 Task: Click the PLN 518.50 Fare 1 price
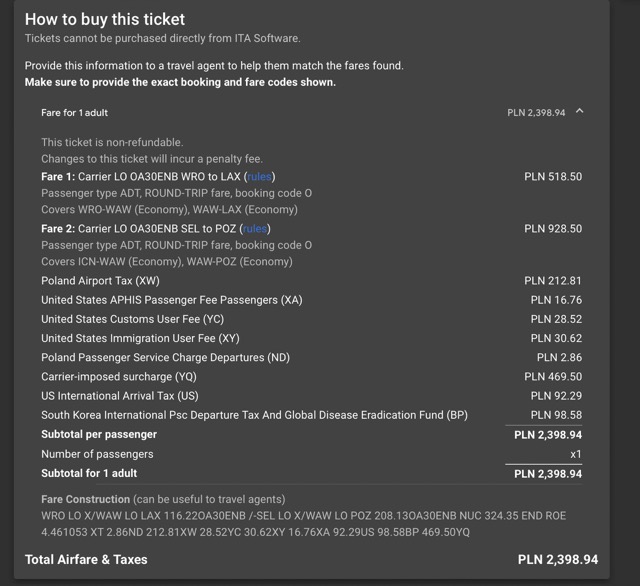tap(553, 177)
